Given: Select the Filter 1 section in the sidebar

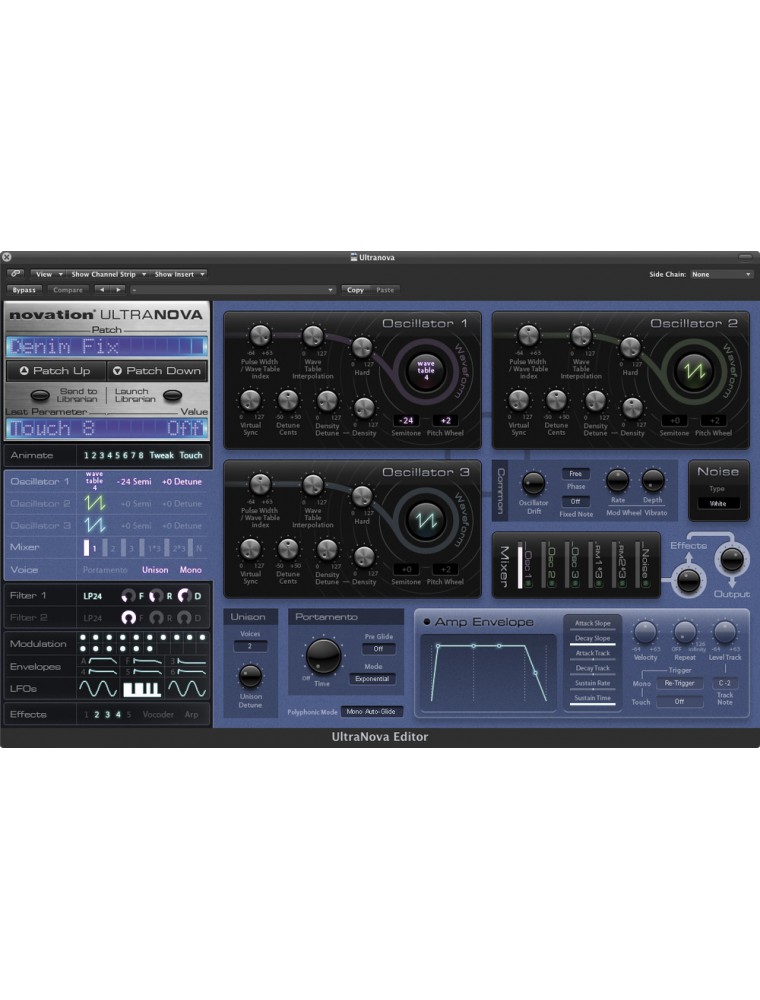Looking at the screenshot, I should 107,596.
